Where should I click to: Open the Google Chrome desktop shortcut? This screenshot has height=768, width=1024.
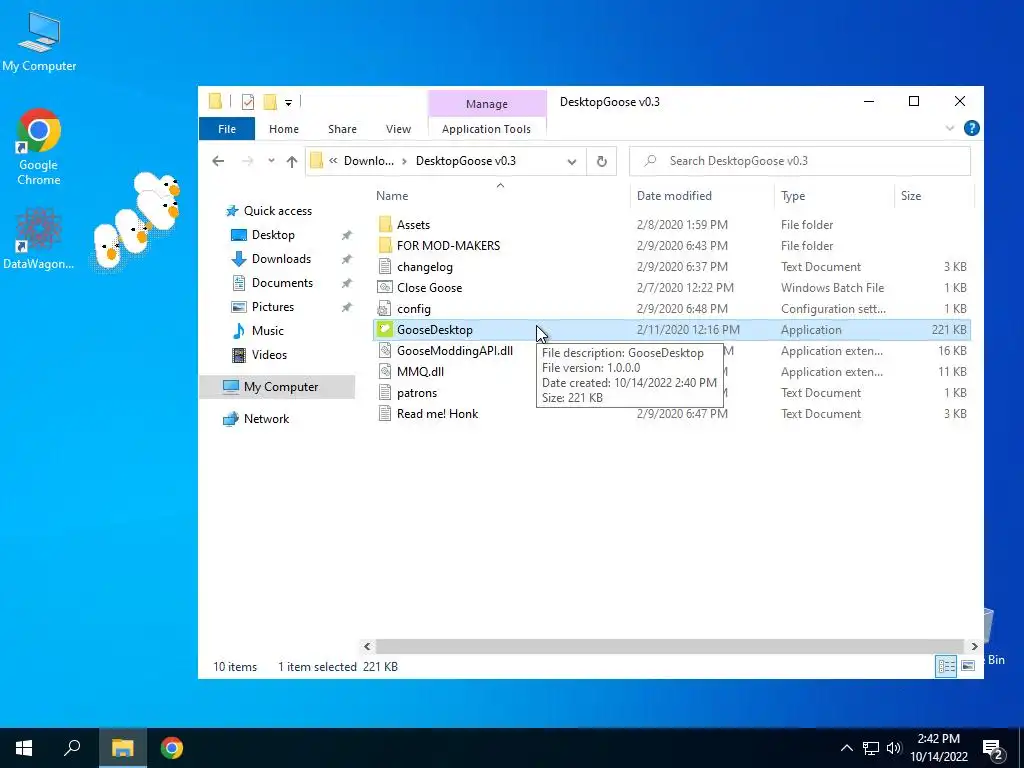coord(39,147)
